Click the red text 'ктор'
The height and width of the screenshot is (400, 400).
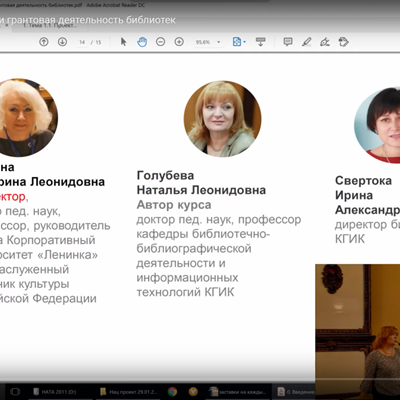click(13, 197)
